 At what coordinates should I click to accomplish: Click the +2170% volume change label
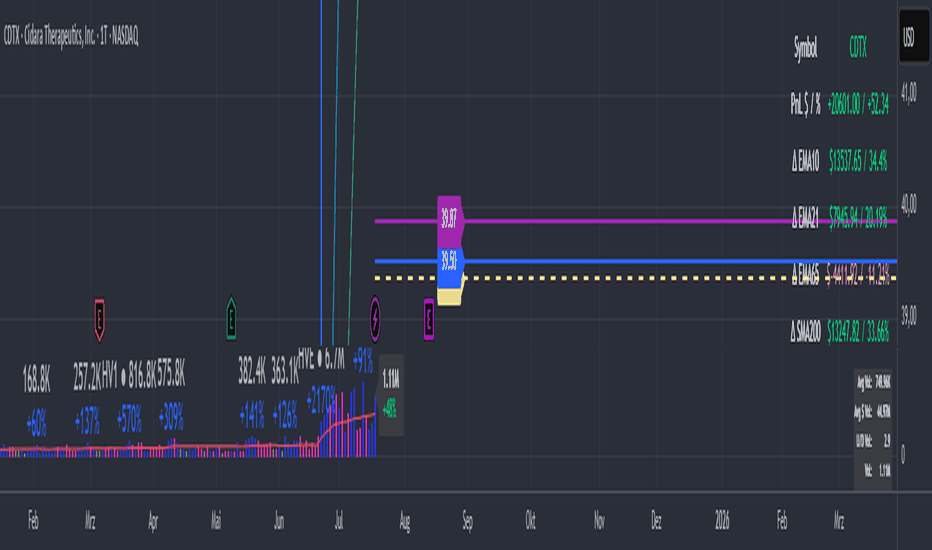click(x=322, y=401)
